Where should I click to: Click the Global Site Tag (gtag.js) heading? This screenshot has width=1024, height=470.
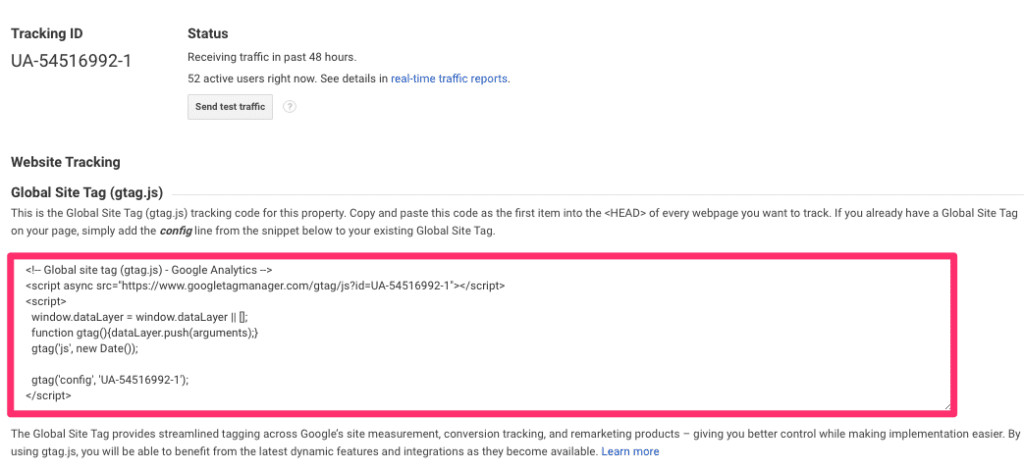[x=87, y=192]
